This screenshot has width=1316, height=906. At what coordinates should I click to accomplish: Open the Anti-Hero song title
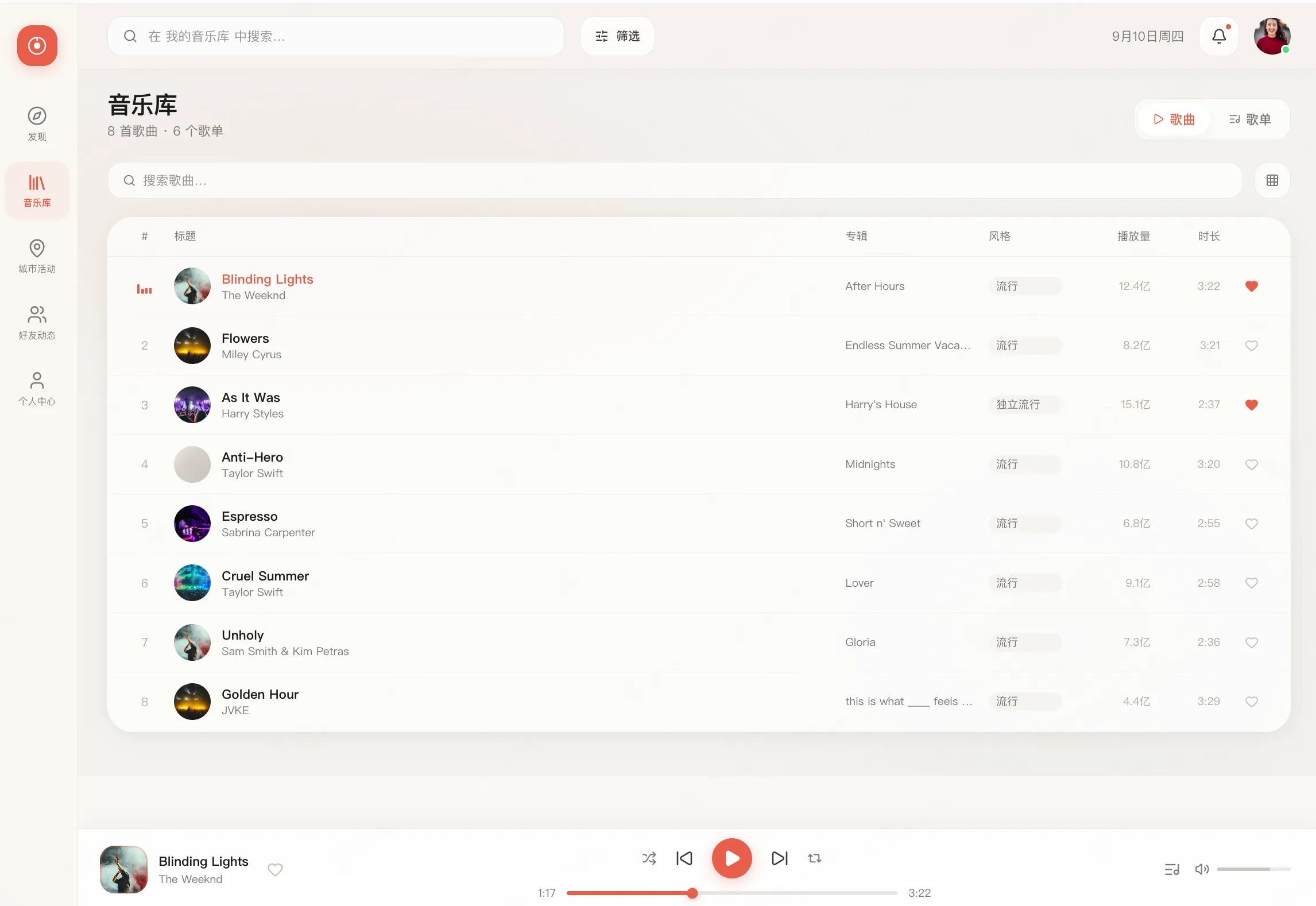[x=252, y=457]
